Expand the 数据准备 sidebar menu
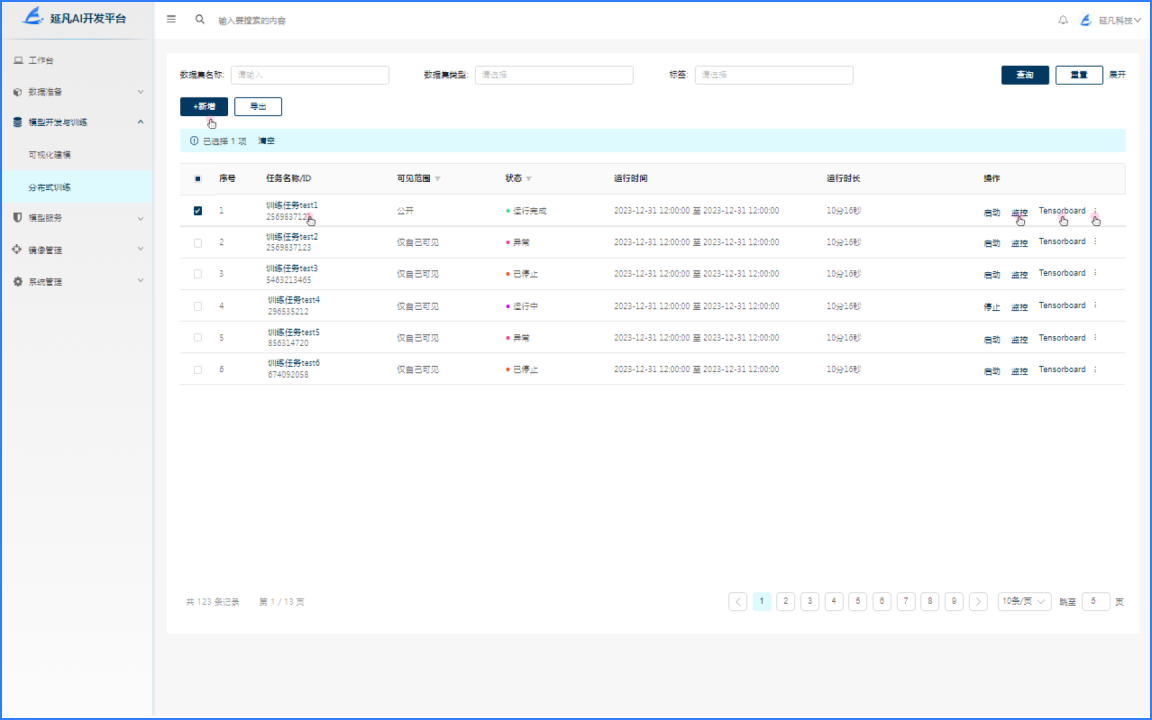Viewport: 1152px width, 720px height. (x=76, y=92)
